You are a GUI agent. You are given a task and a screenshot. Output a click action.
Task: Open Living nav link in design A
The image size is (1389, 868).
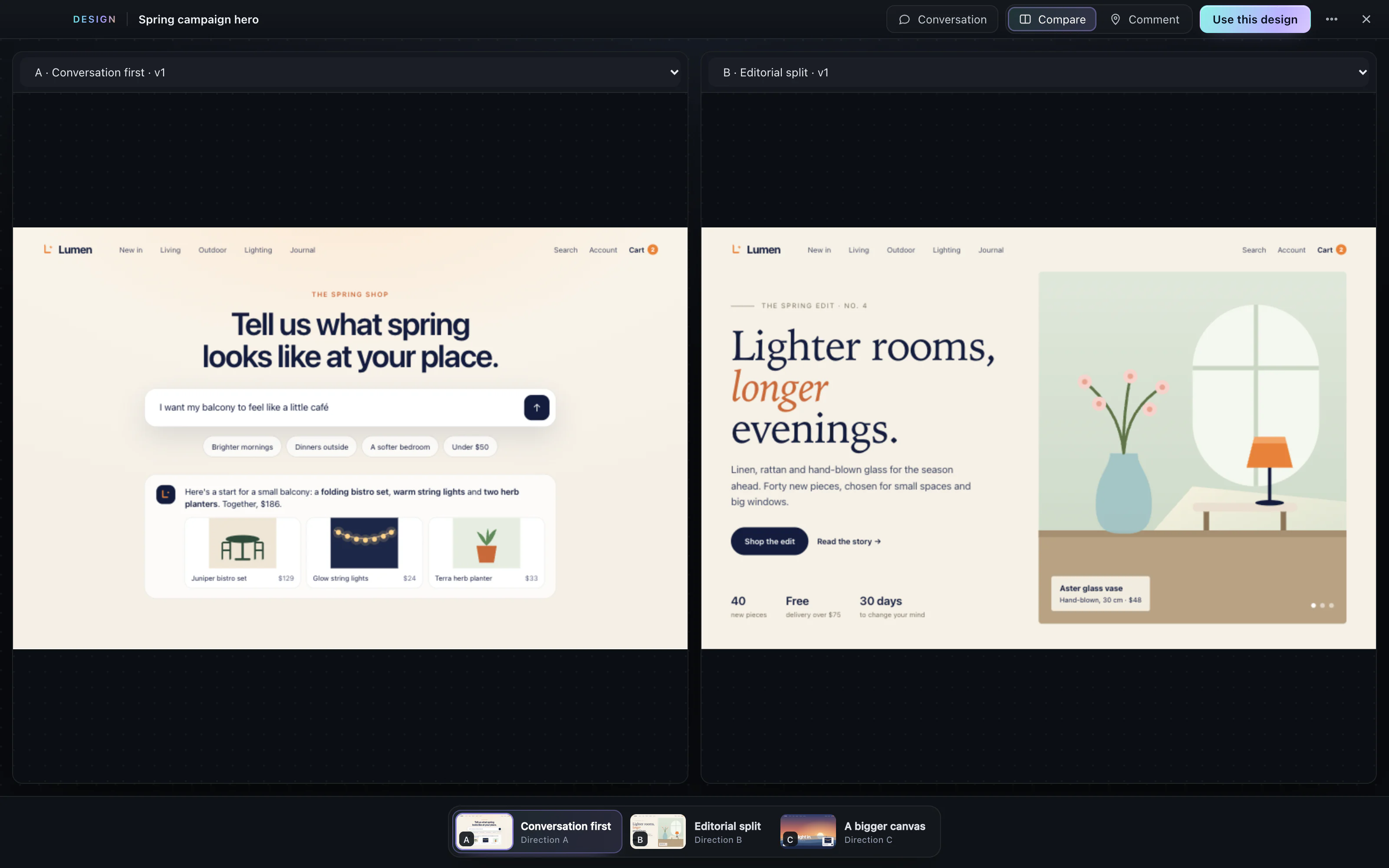pyautogui.click(x=170, y=250)
